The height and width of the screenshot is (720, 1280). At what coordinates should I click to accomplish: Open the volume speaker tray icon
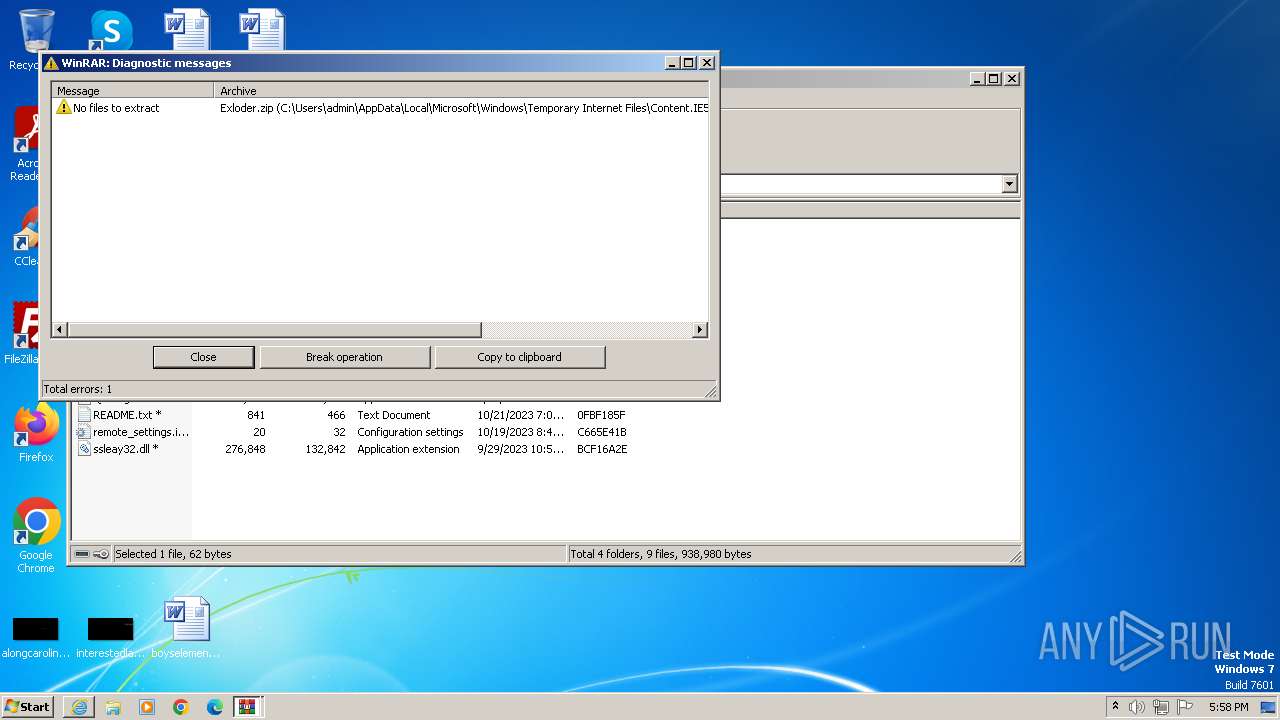click(1137, 707)
